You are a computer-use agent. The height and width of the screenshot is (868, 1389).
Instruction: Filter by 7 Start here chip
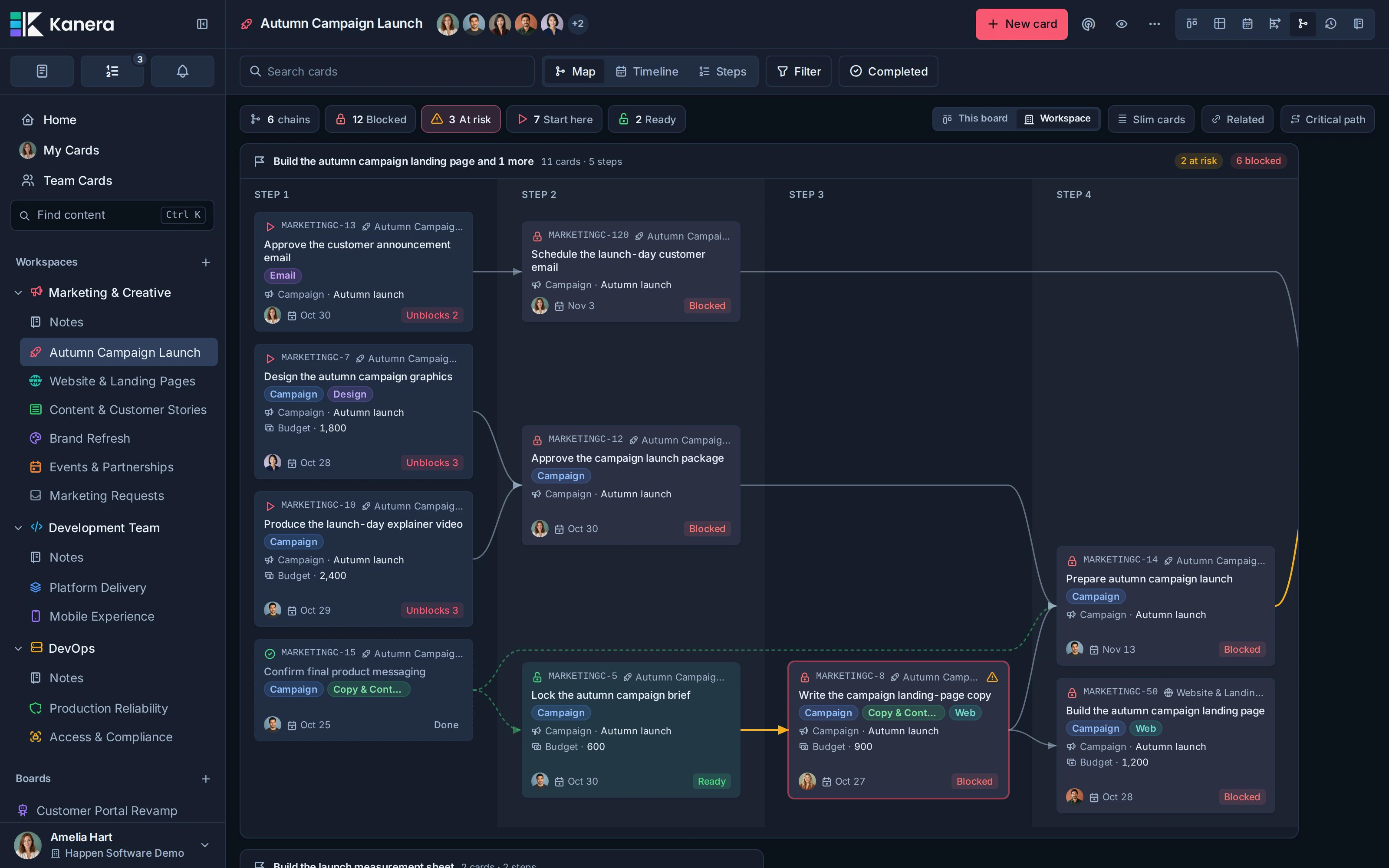click(x=554, y=119)
